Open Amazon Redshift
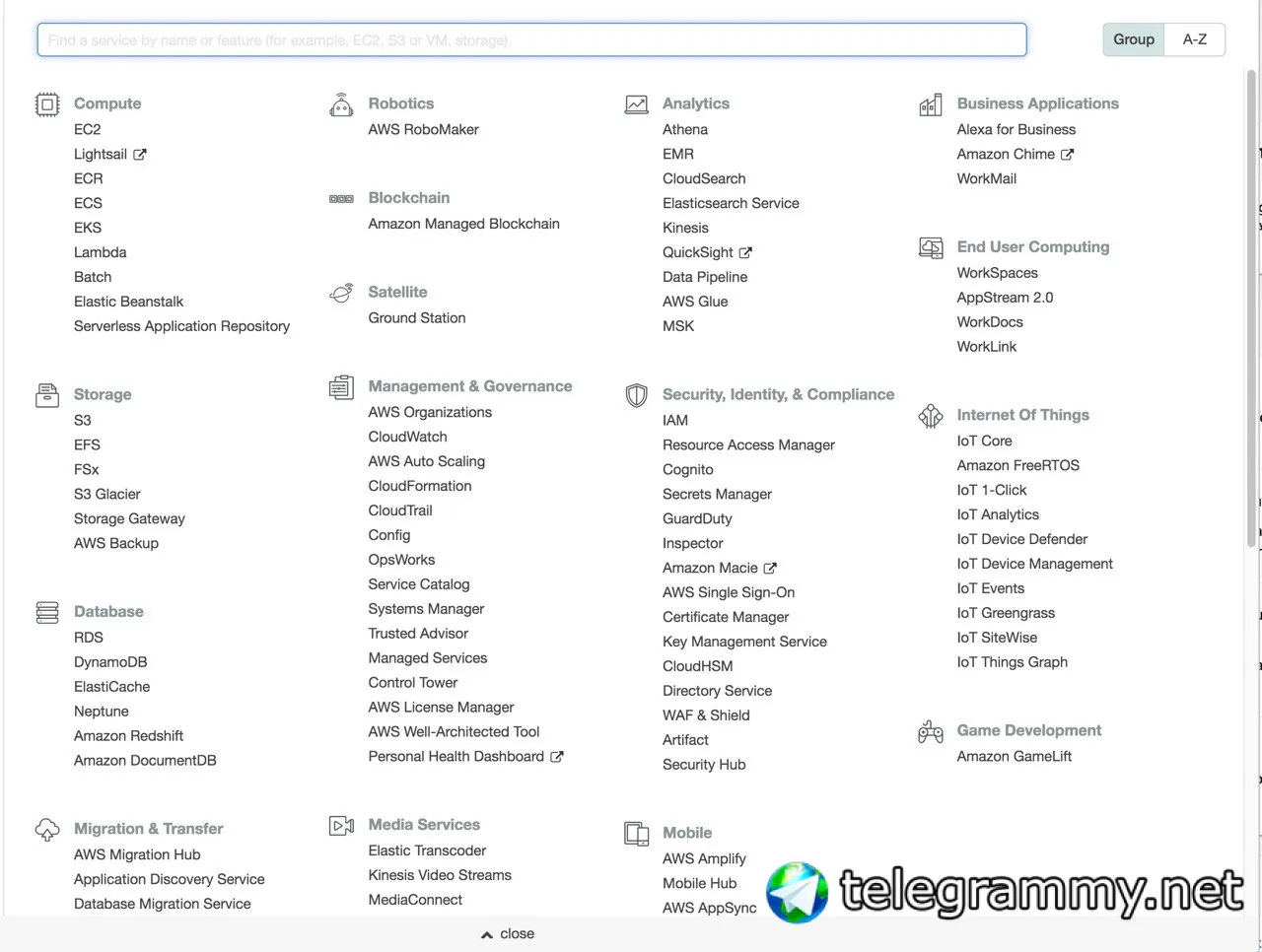1262x952 pixels. [129, 736]
